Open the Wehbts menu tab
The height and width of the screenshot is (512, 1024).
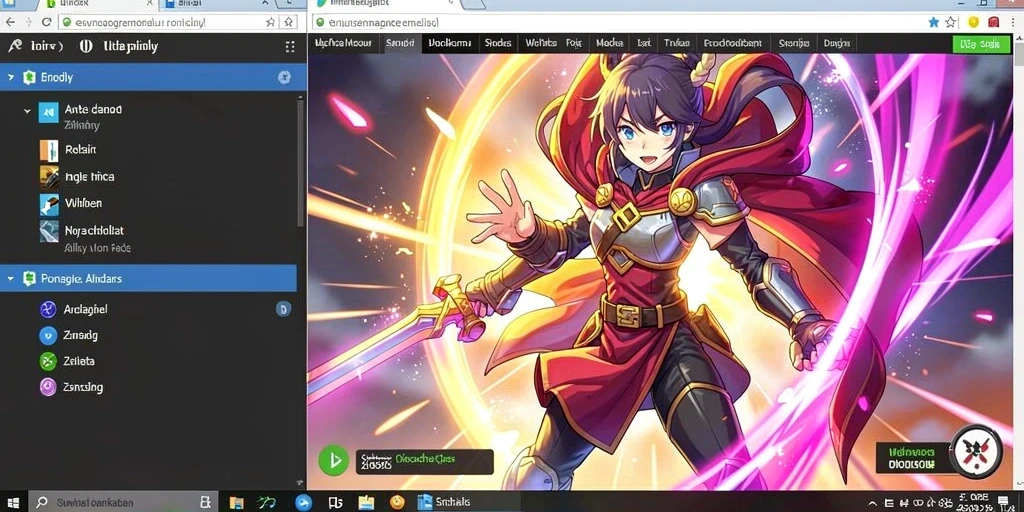[541, 44]
